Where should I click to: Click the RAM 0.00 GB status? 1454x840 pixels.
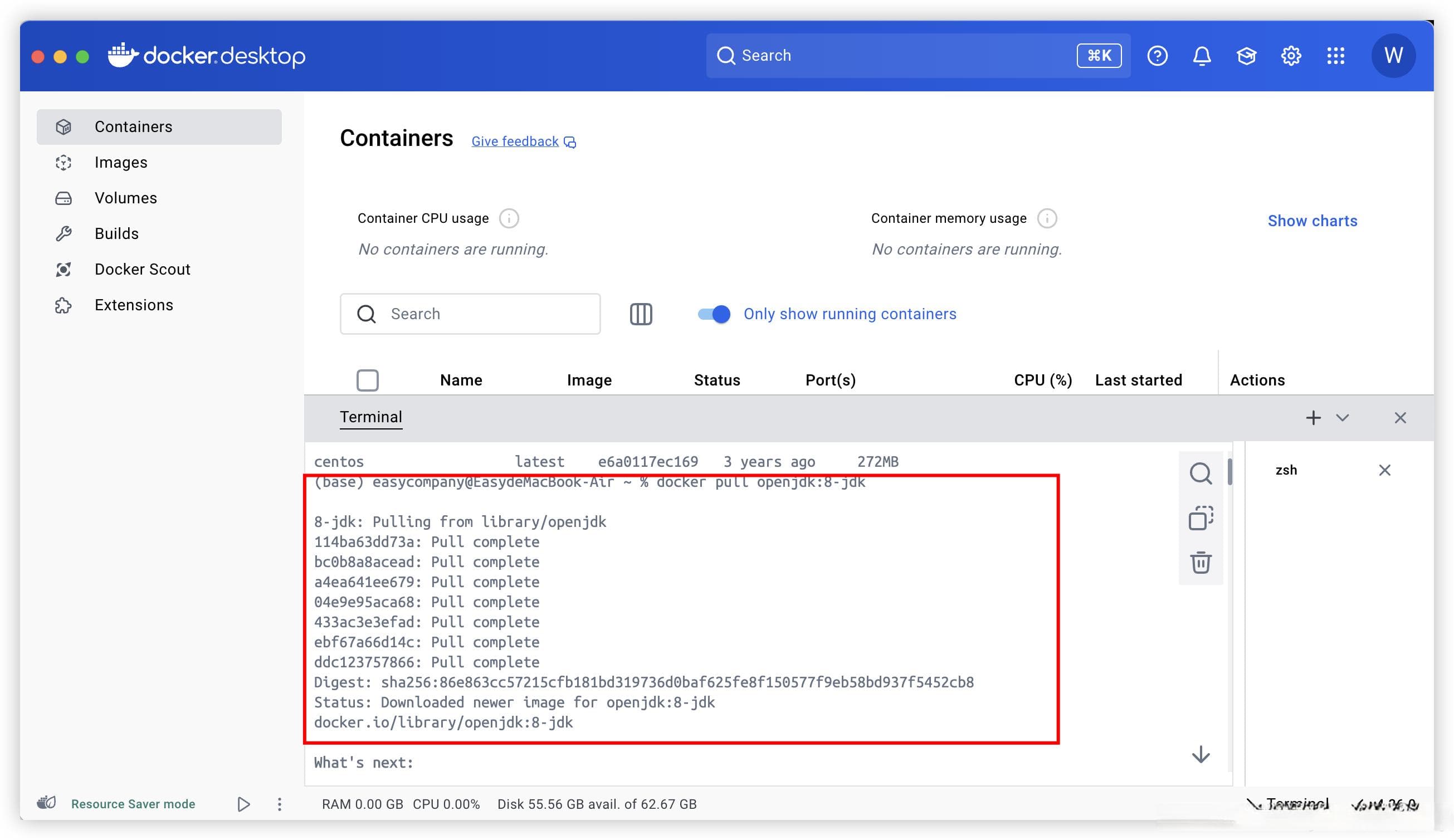pyautogui.click(x=362, y=804)
